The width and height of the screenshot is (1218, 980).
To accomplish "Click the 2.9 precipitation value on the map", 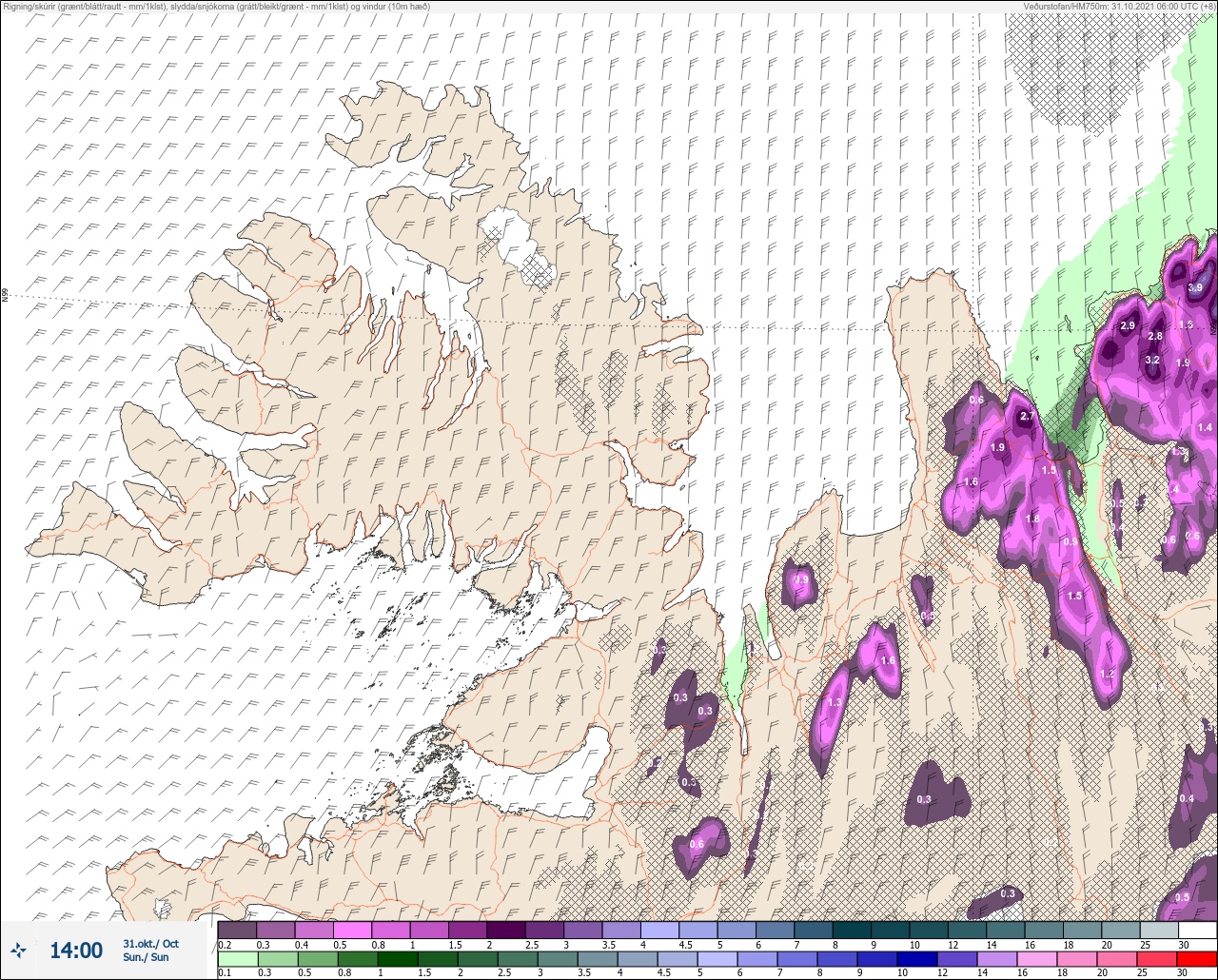I will [1128, 326].
